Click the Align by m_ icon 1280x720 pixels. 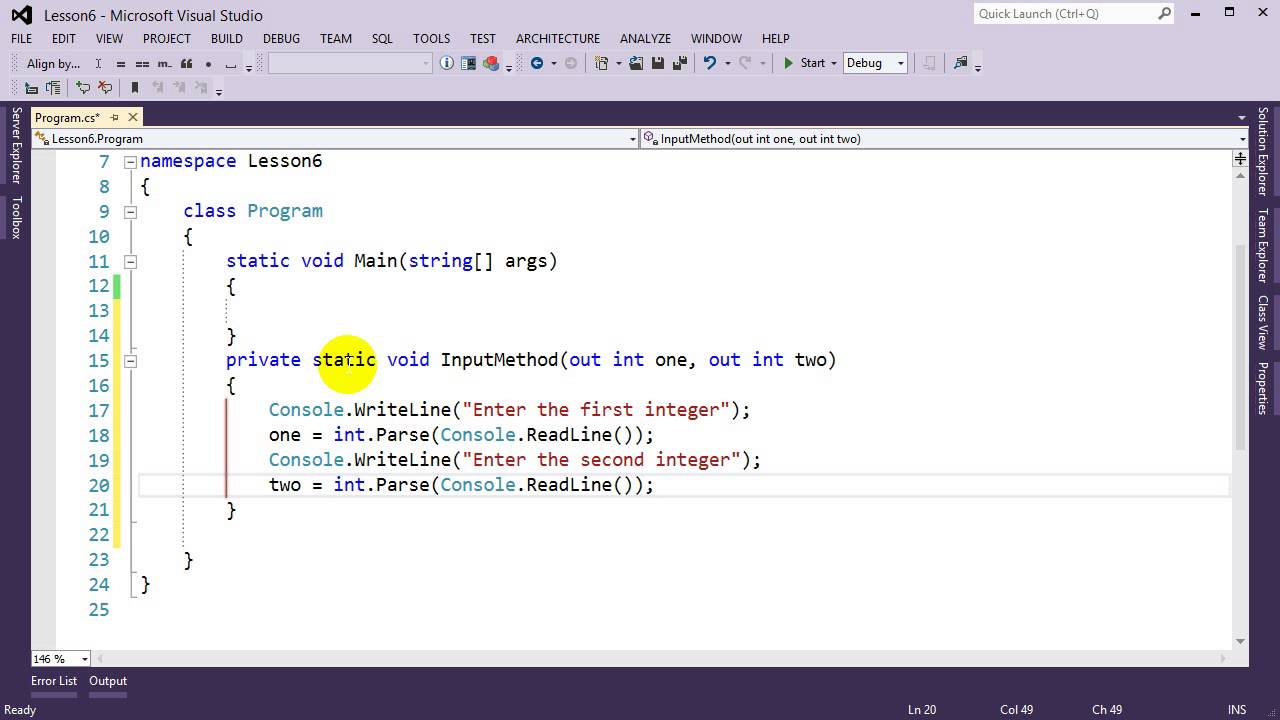(164, 64)
